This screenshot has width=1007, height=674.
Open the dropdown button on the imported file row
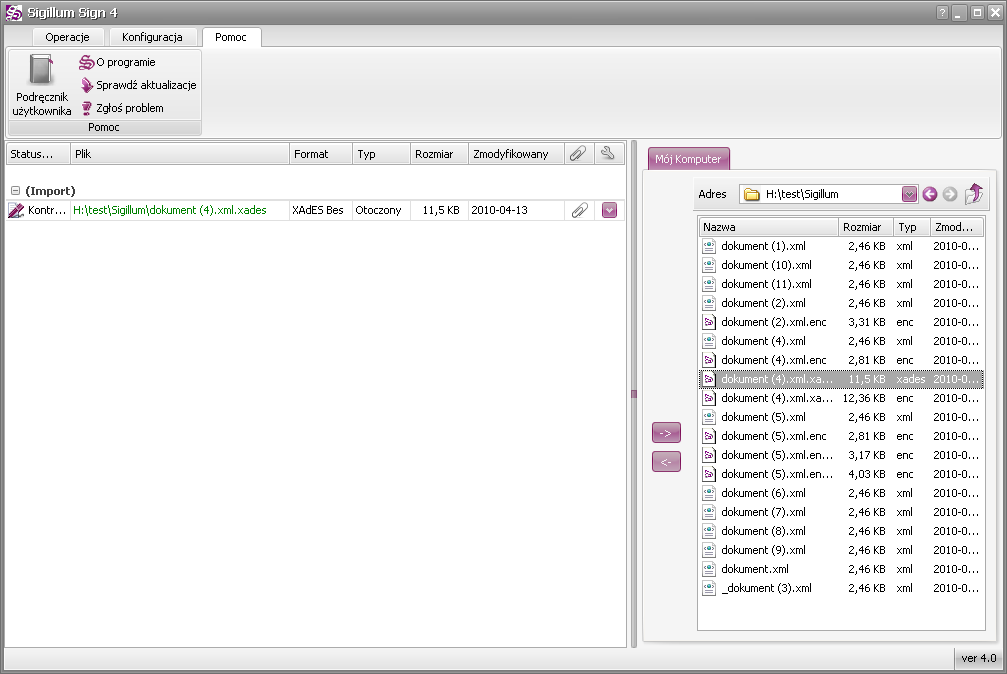(x=609, y=210)
